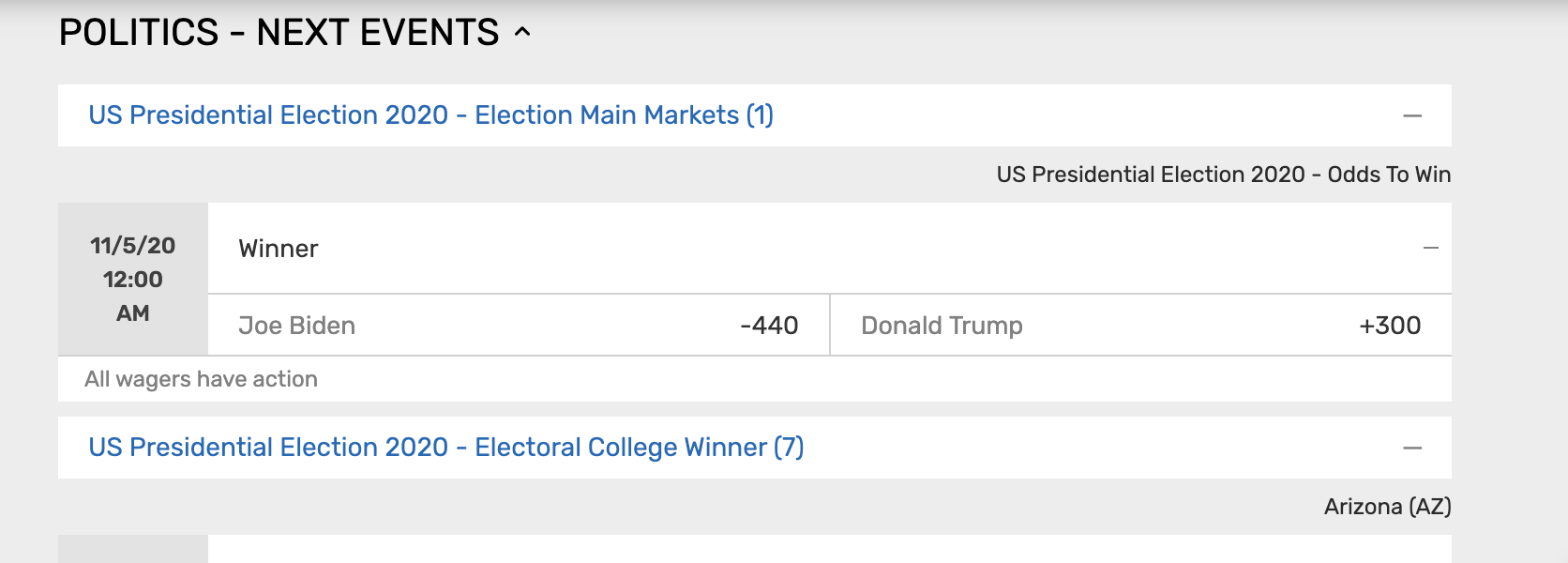Select the 11/5/20 12:00 AM date cell
This screenshot has height=563, width=1568.
coord(133,279)
